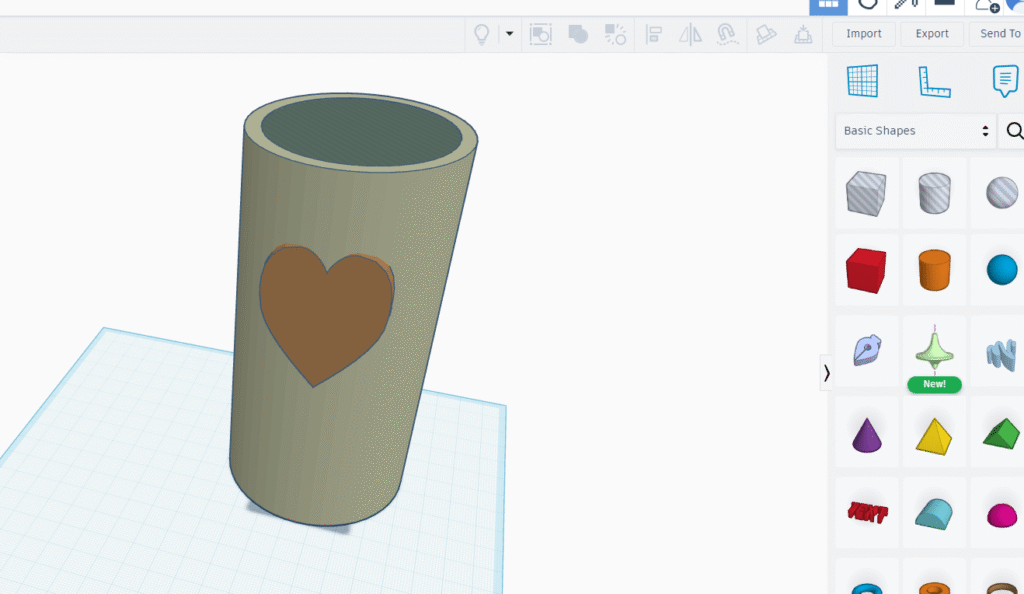Select the Ruler tool icon
Screen dimensions: 1024x594
[934, 81]
